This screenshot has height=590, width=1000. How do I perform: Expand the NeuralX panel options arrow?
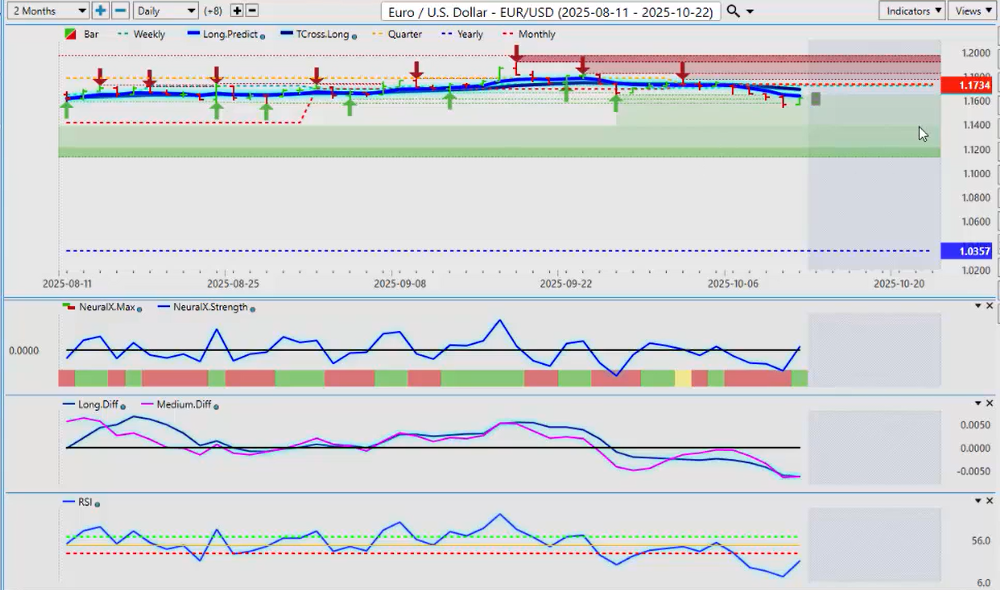pyautogui.click(x=978, y=305)
